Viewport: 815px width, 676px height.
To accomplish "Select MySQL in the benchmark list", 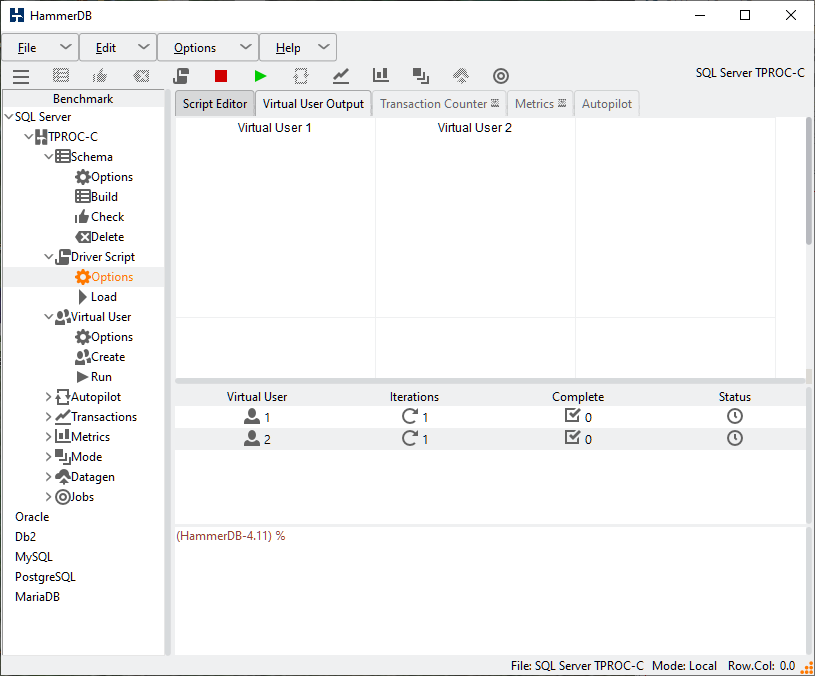I will point(34,557).
